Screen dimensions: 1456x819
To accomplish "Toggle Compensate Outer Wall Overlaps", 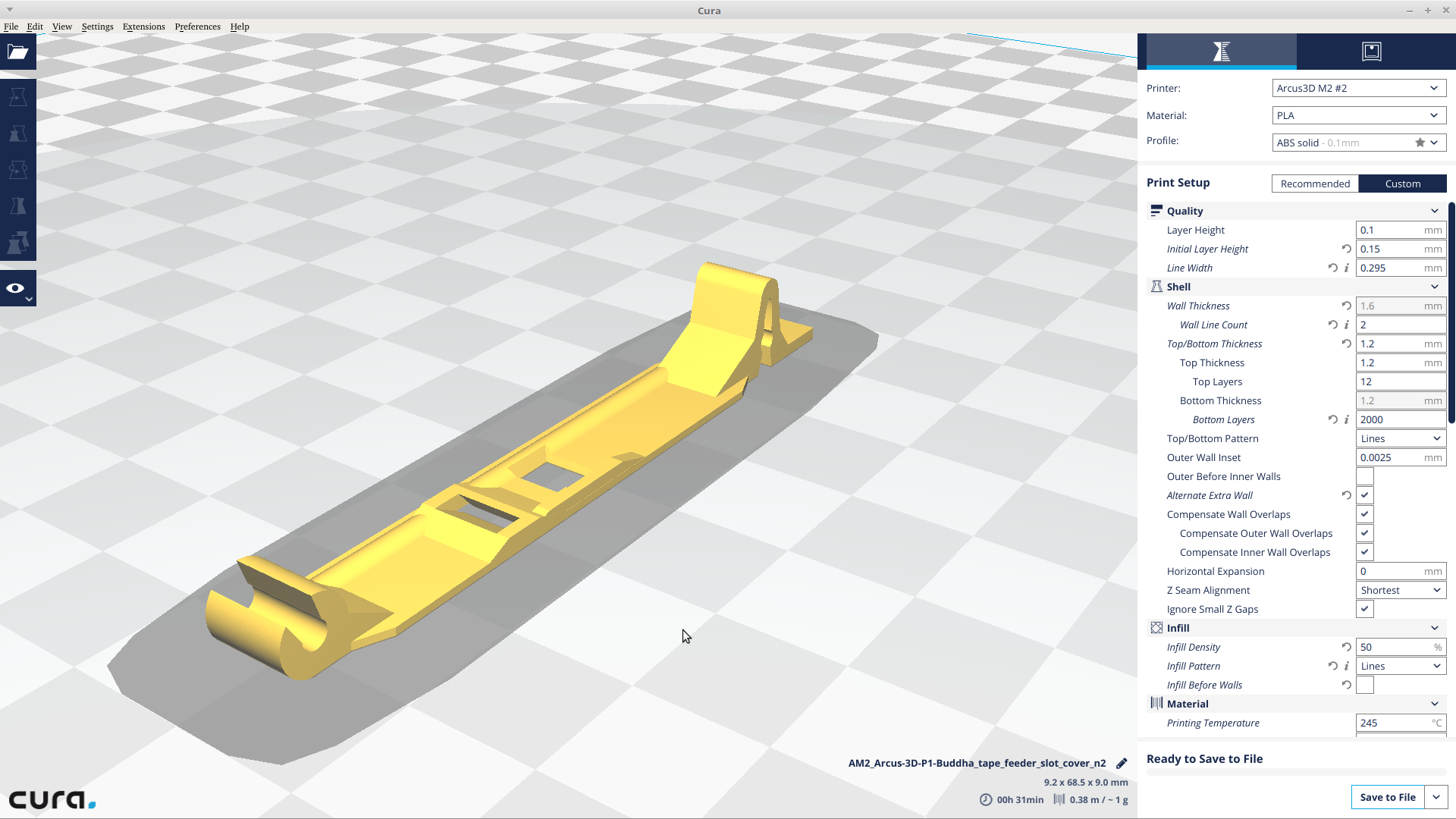I will click(x=1364, y=533).
